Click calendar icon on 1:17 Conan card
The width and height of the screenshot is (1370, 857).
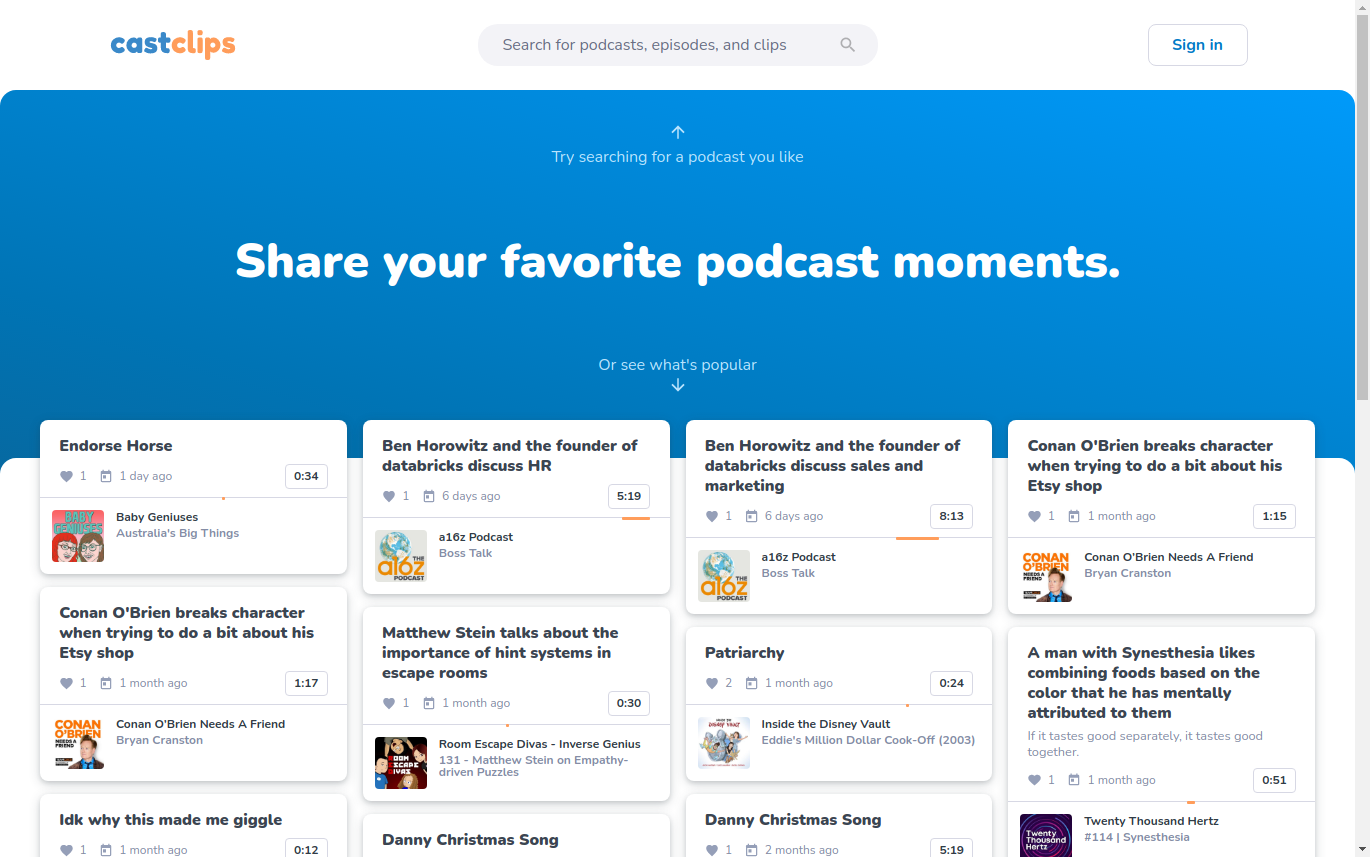click(106, 683)
